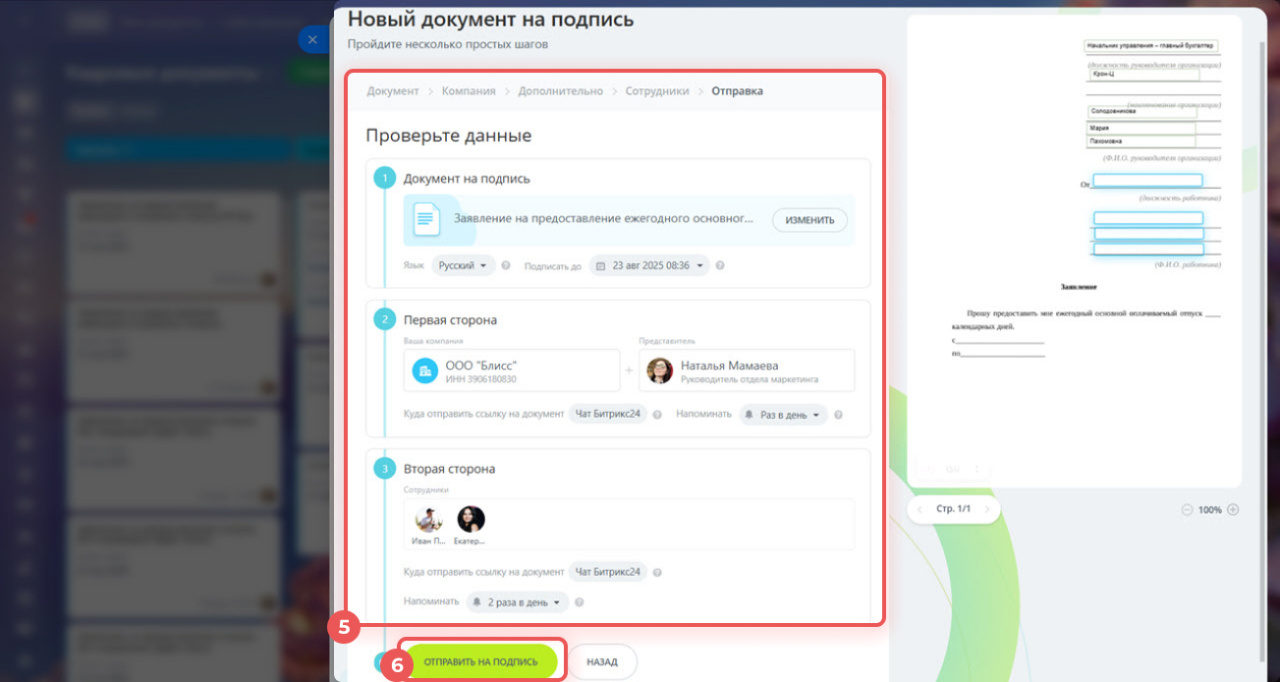The height and width of the screenshot is (682, 1280).
Task: Open first party reminder dropdown Раз в день
Action: click(784, 415)
